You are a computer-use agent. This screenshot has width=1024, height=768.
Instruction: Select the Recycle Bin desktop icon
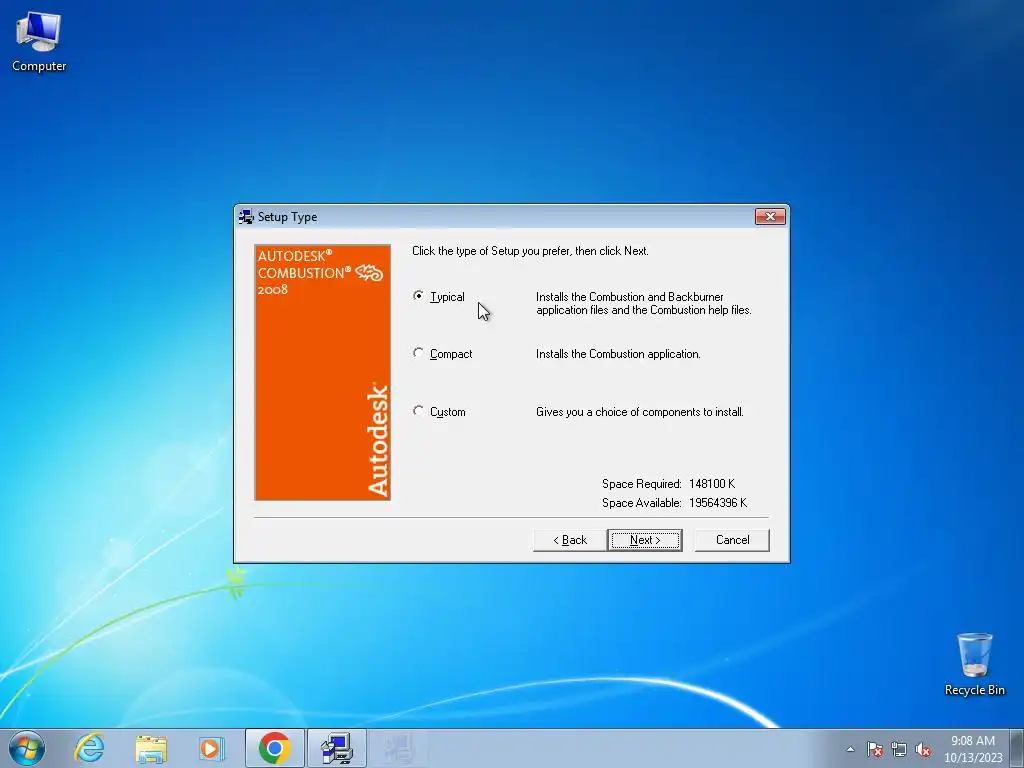click(x=974, y=664)
